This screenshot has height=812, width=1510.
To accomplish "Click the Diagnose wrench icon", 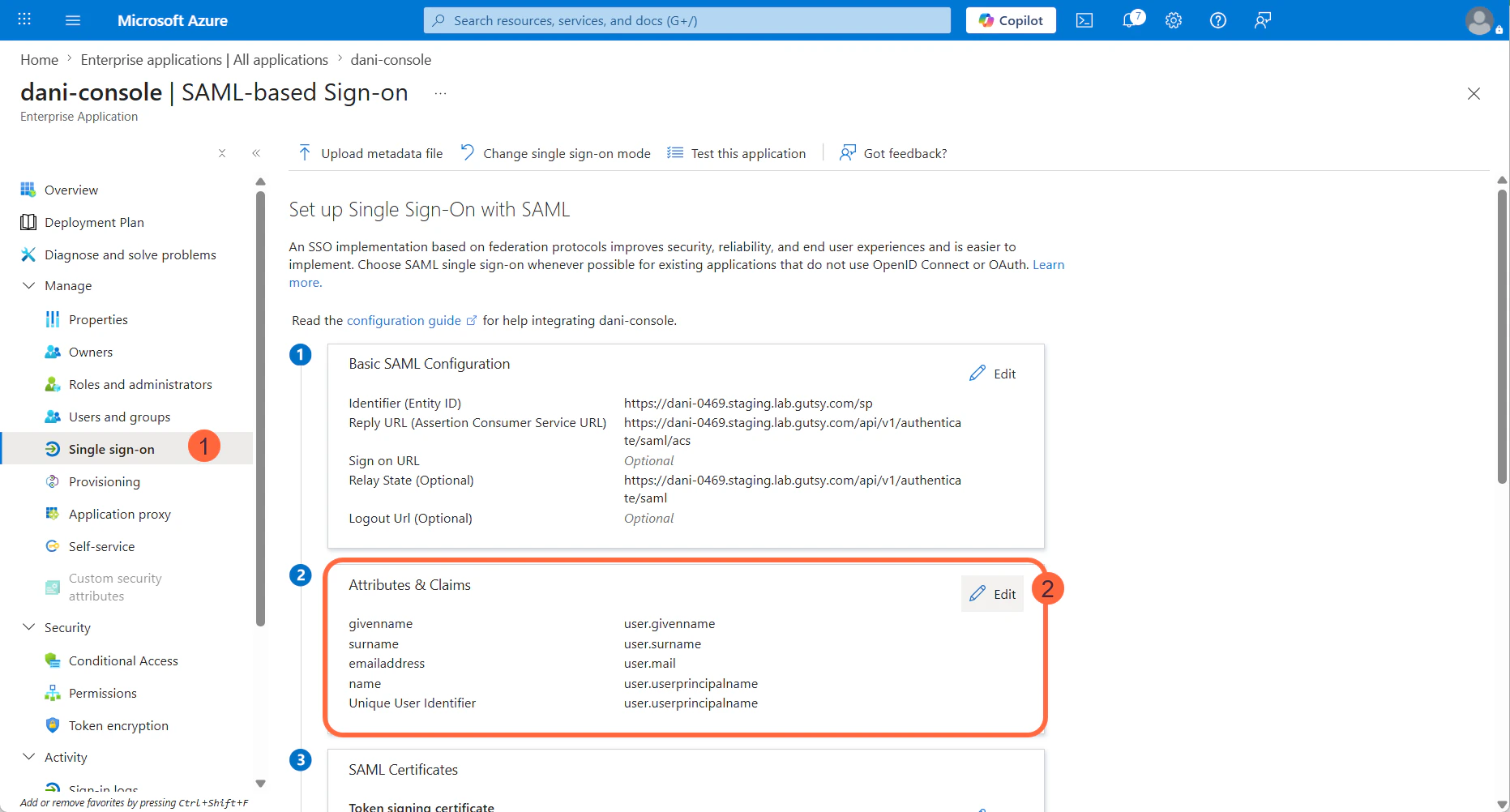I will coord(28,254).
